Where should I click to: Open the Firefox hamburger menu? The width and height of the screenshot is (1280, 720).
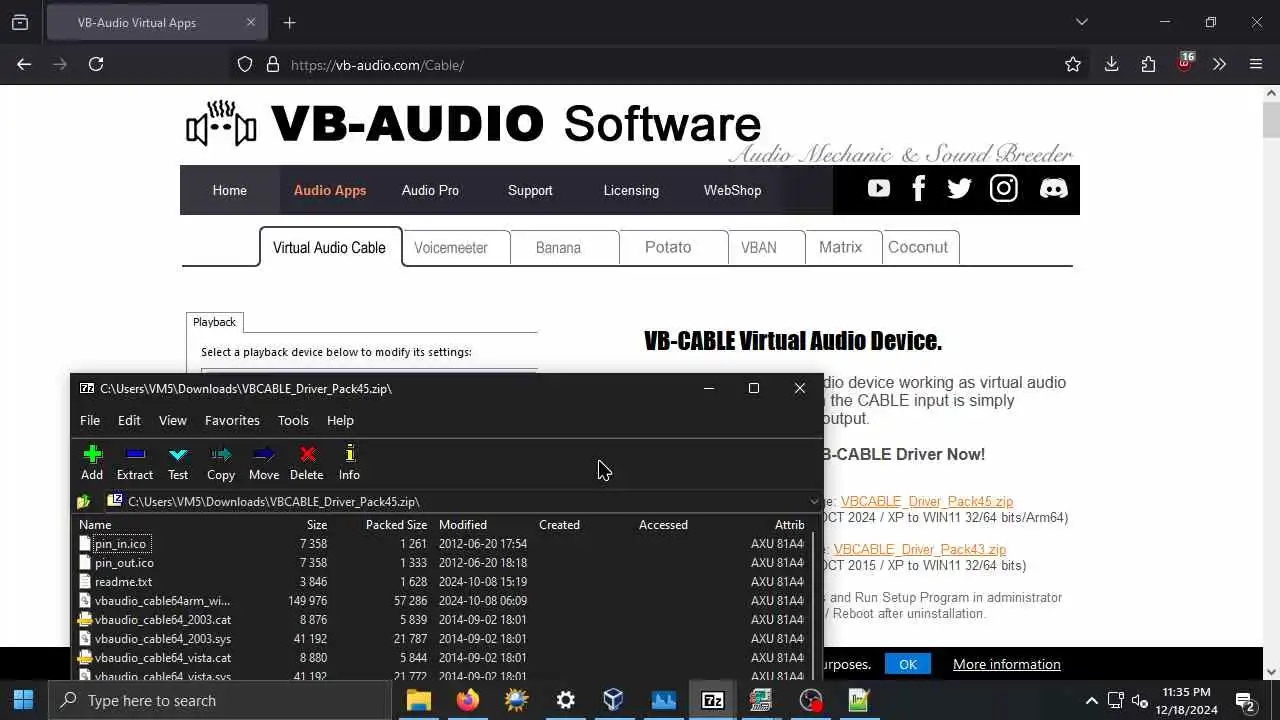[1256, 65]
